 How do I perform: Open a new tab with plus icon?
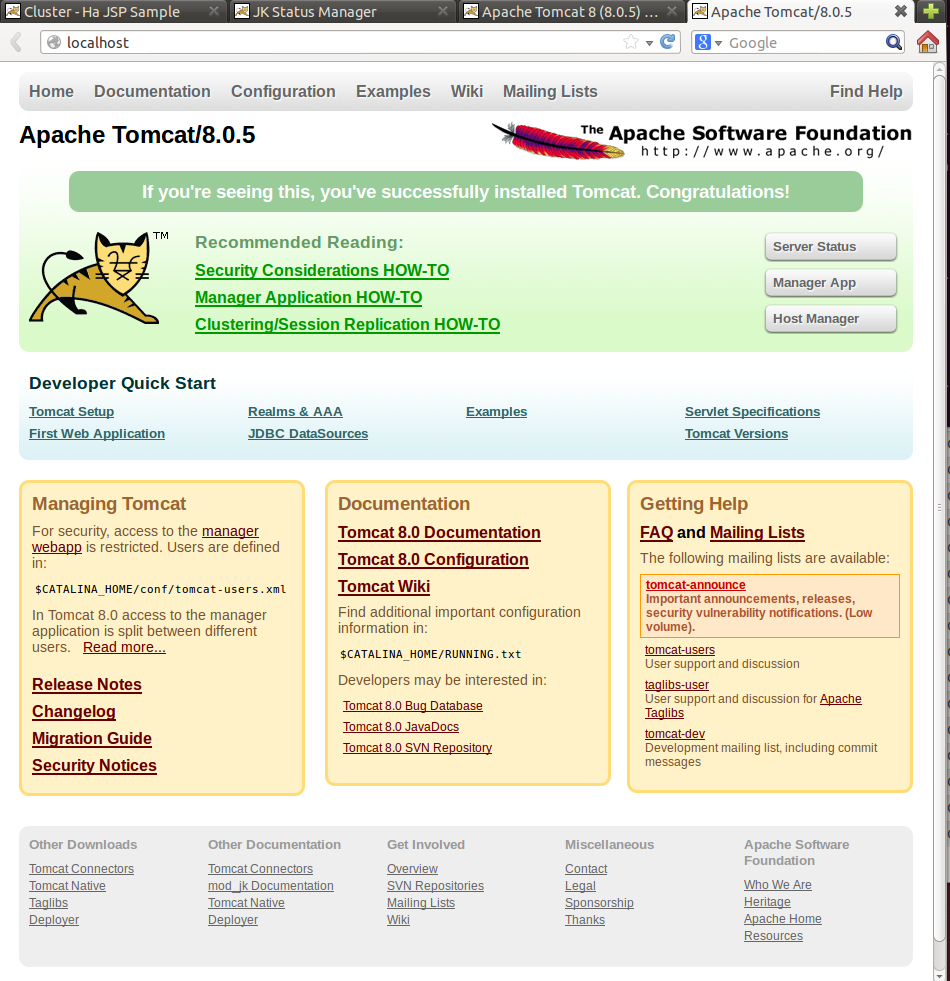tap(931, 11)
